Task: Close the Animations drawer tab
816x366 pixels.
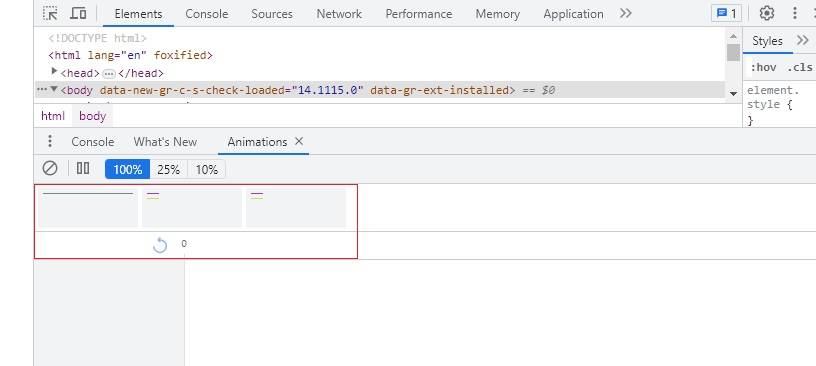Action: point(299,141)
